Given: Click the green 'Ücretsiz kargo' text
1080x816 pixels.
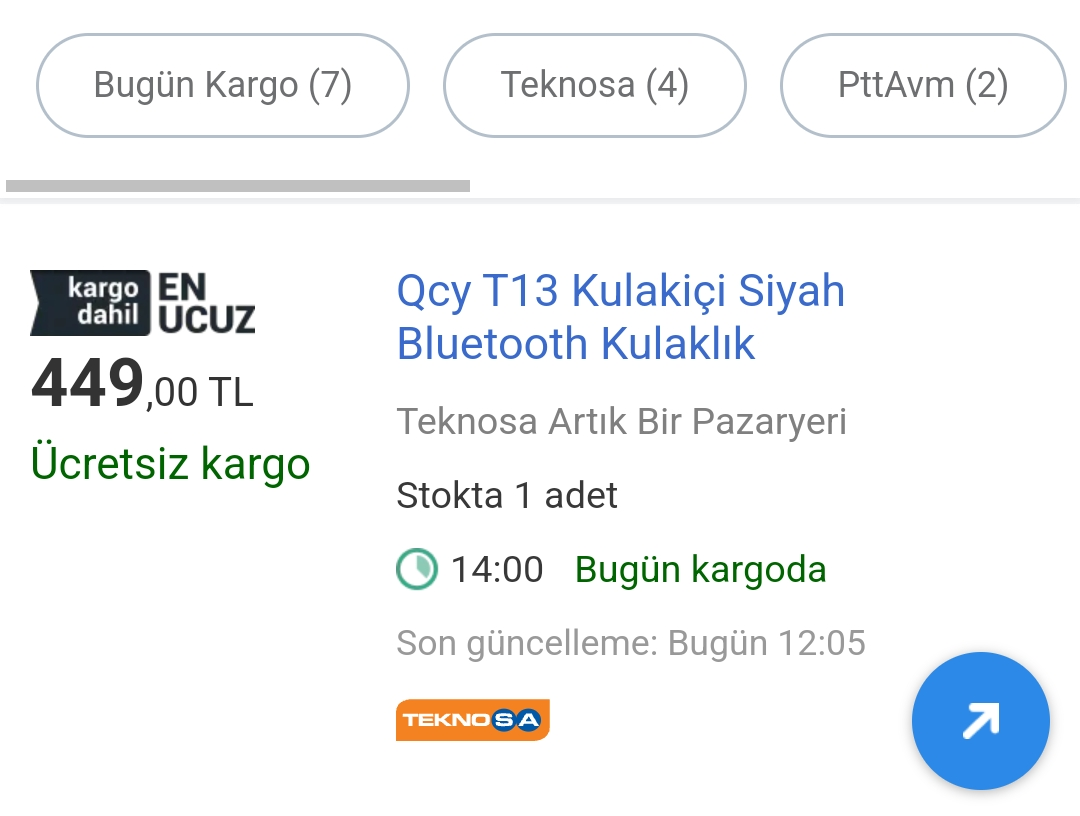Looking at the screenshot, I should (x=170, y=463).
